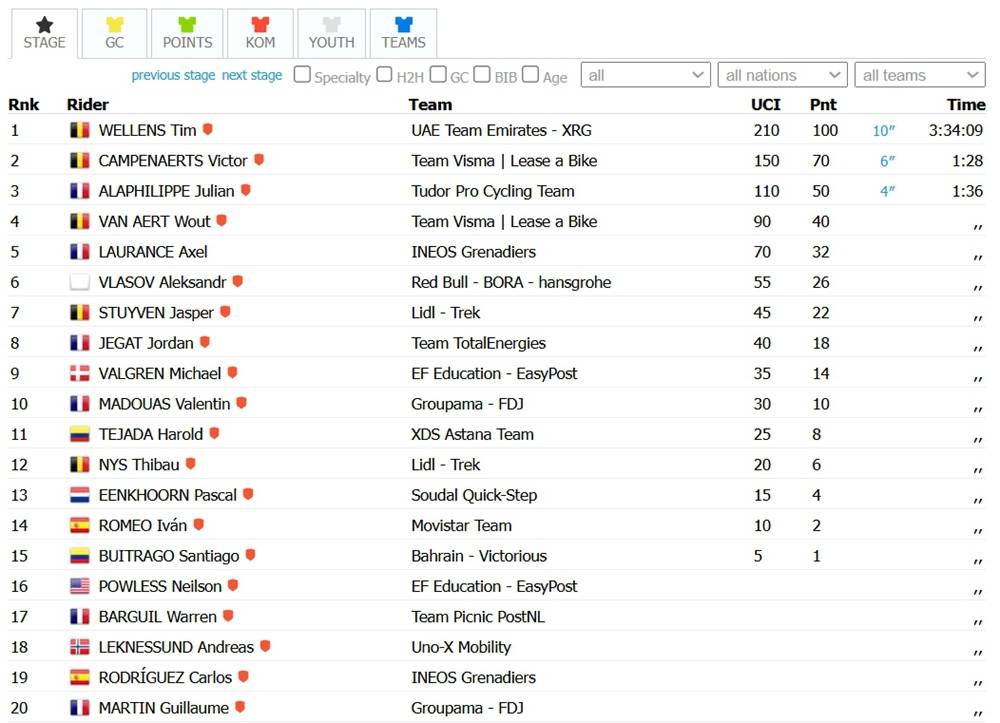Image resolution: width=1000 pixels, height=723 pixels.
Task: Follow the next stage link
Action: click(252, 75)
